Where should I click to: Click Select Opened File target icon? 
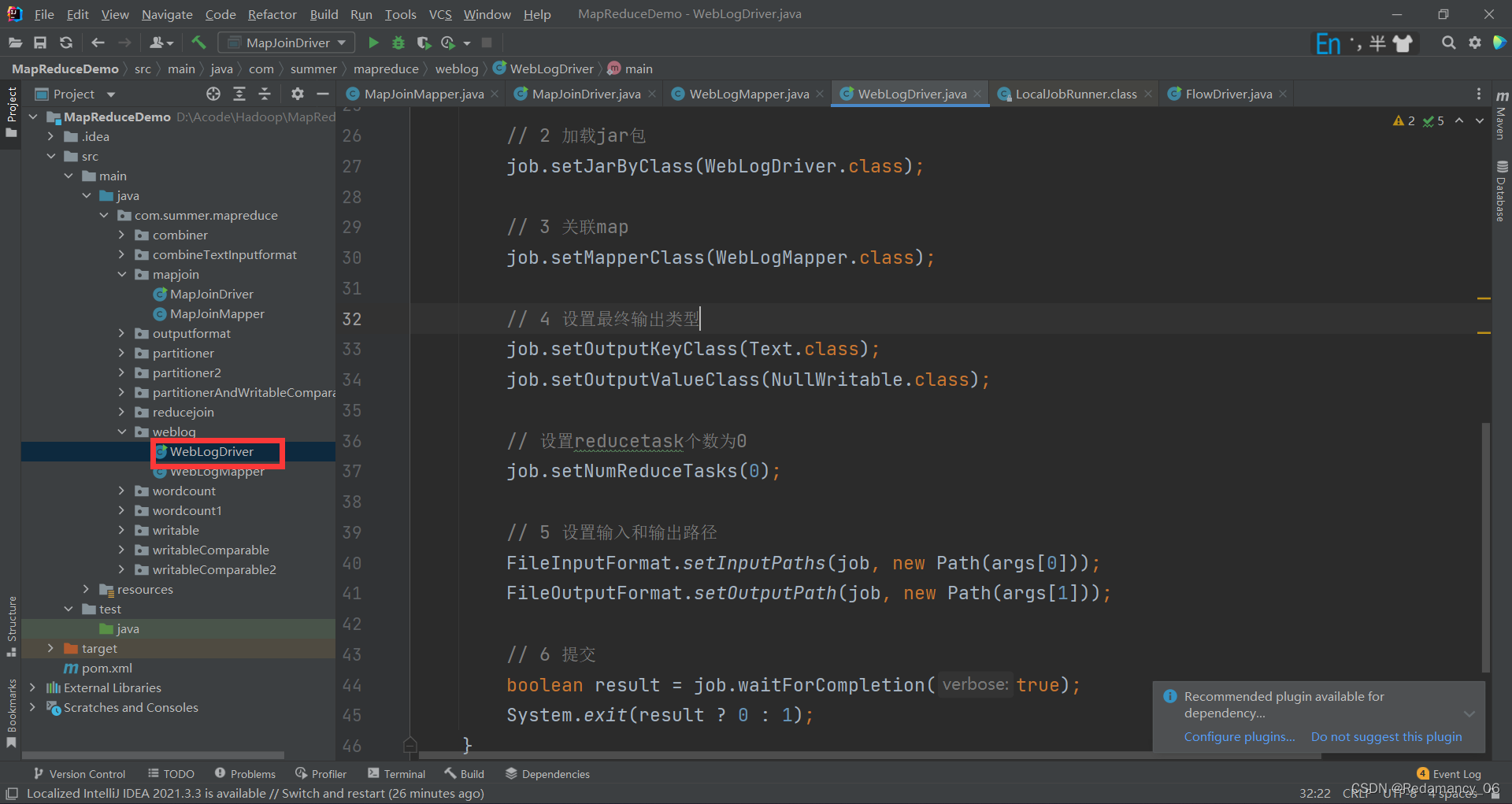213,94
